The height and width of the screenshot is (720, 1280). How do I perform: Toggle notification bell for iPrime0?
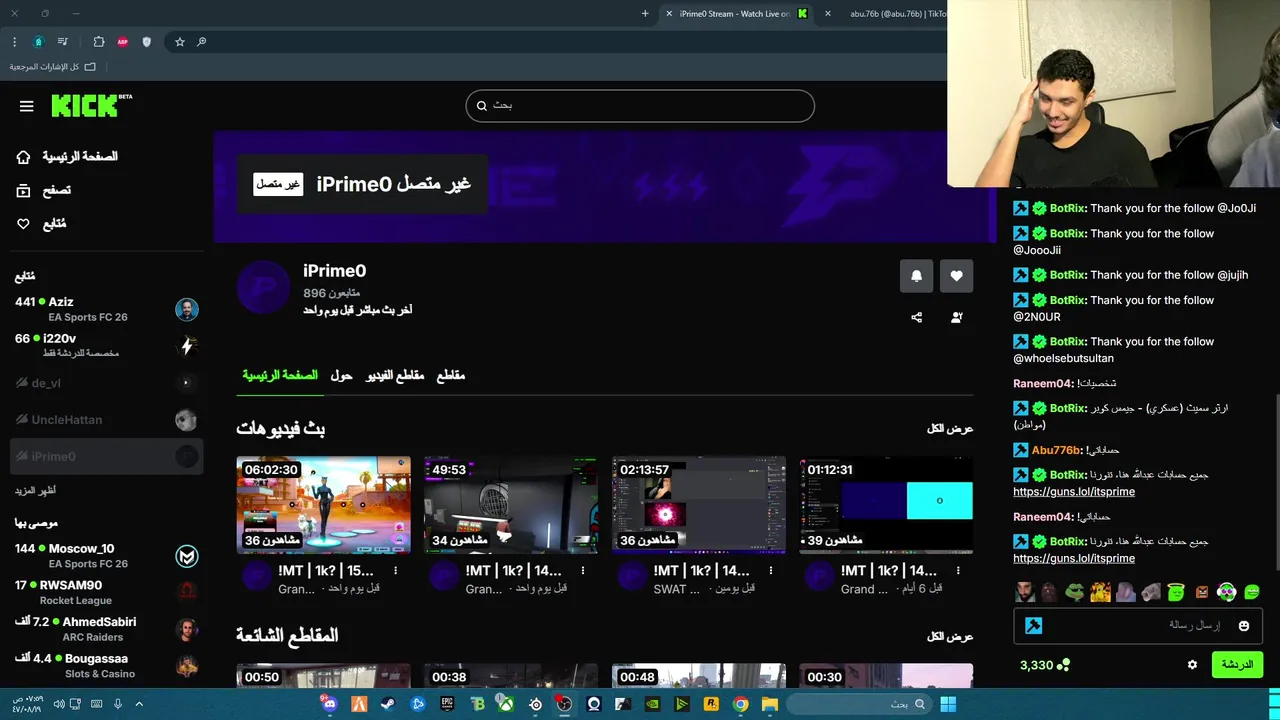[x=916, y=276]
